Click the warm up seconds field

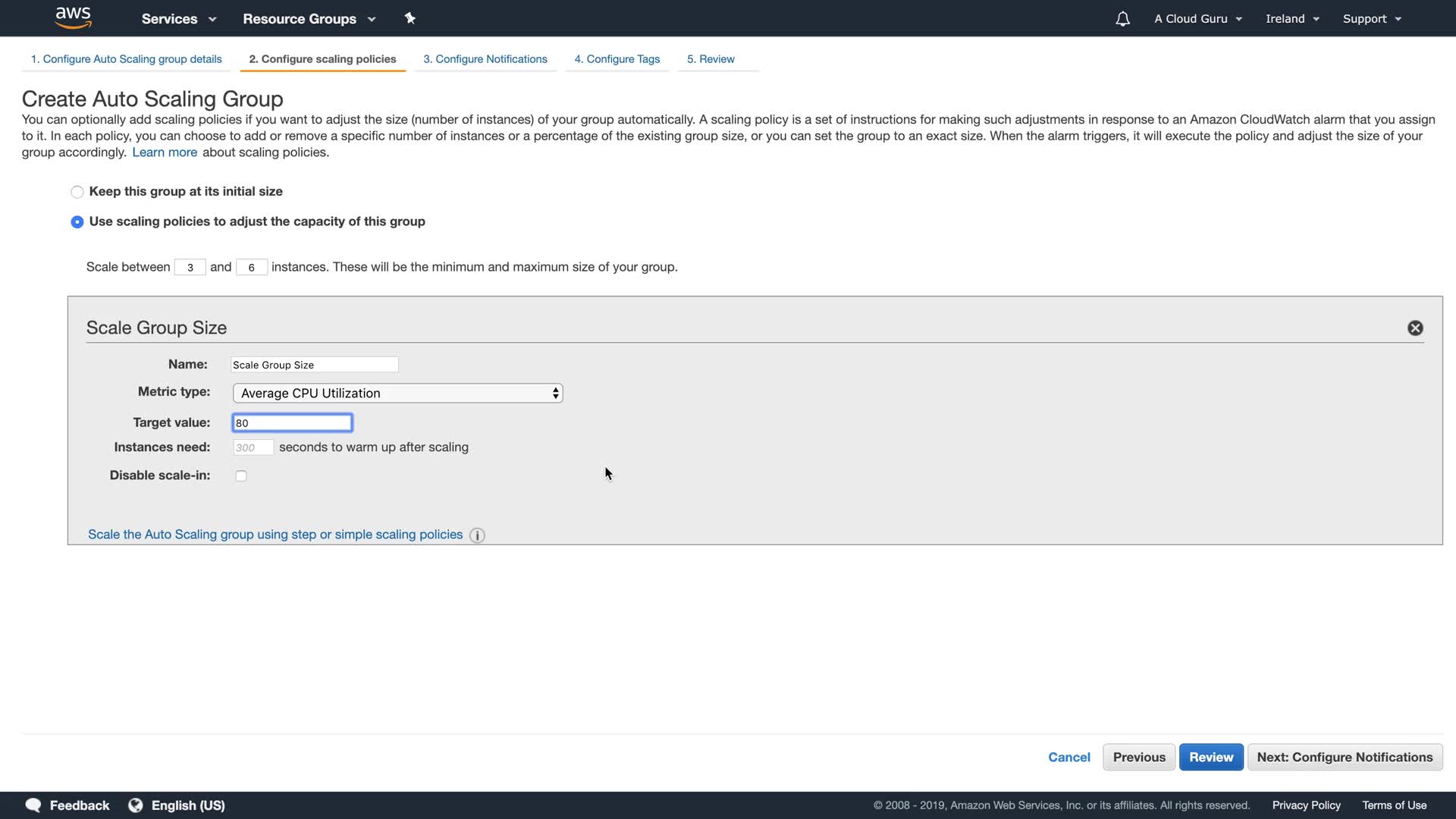click(x=253, y=447)
